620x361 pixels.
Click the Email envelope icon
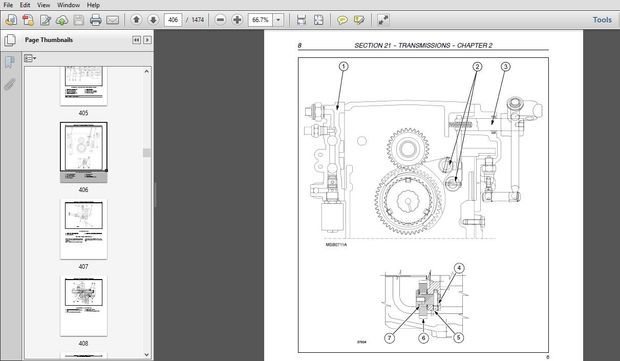point(113,20)
